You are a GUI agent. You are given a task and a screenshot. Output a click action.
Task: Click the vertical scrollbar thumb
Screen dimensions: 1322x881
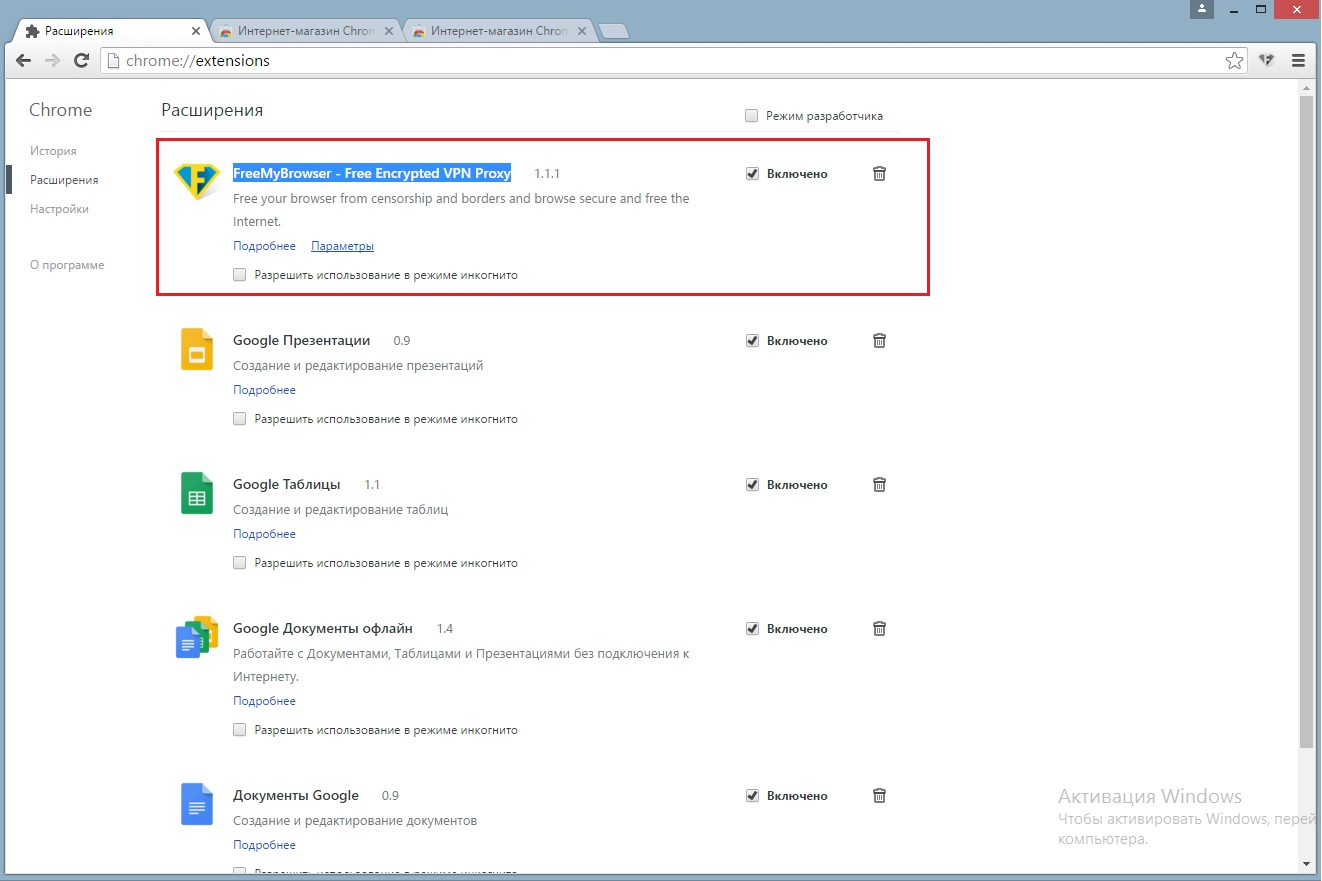[1306, 422]
